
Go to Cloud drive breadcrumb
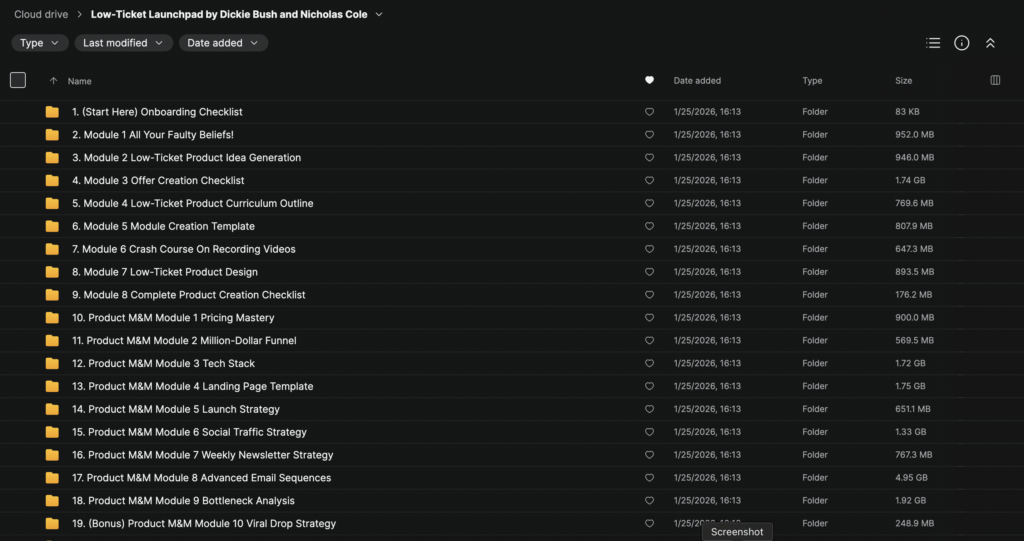[39, 15]
